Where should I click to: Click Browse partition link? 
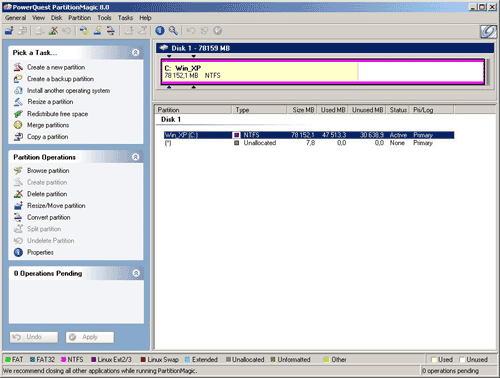(x=48, y=170)
